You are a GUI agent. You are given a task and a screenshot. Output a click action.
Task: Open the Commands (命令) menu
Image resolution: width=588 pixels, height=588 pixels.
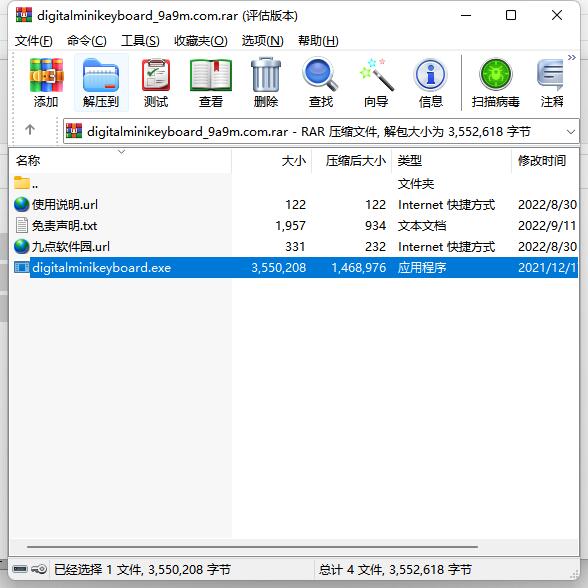coord(87,40)
